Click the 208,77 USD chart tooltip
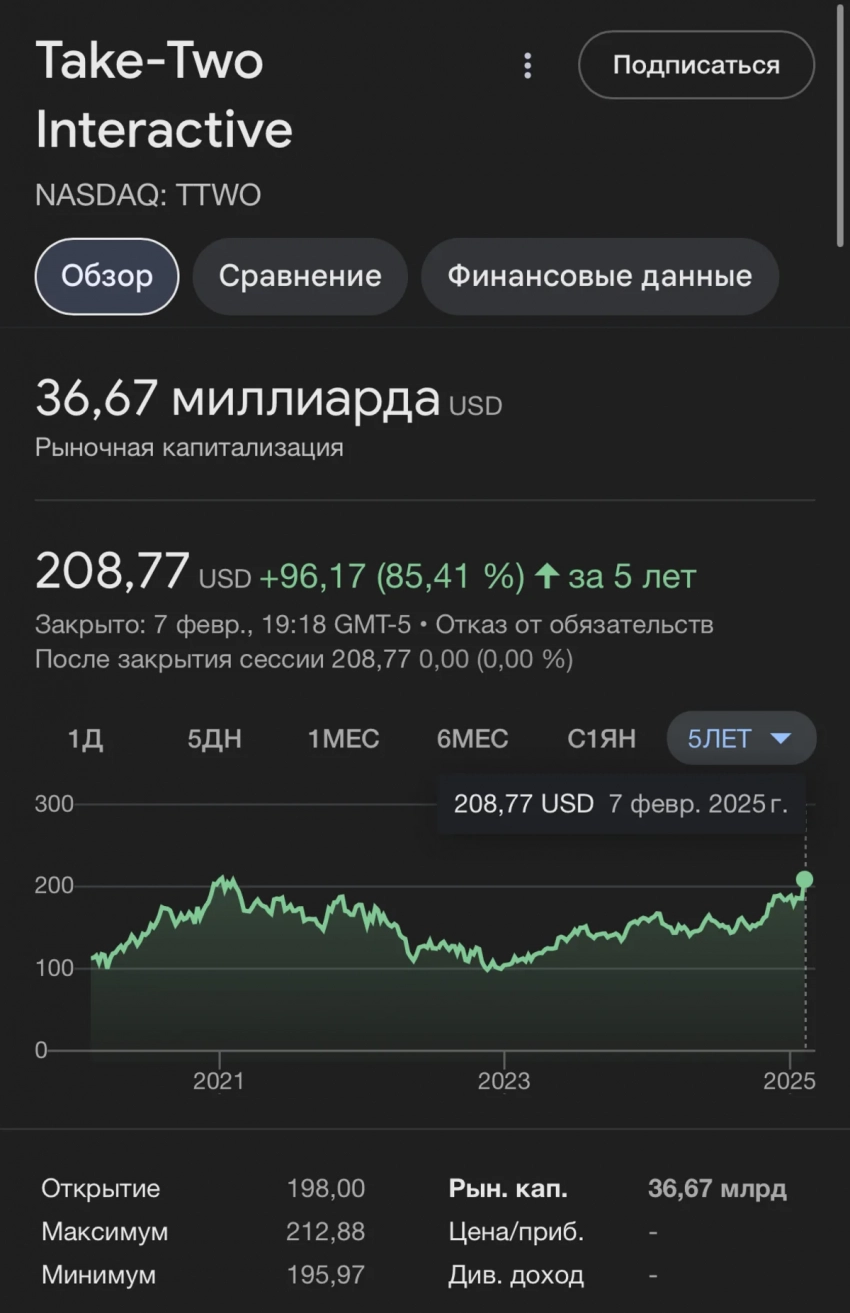The width and height of the screenshot is (850, 1313). coord(620,804)
